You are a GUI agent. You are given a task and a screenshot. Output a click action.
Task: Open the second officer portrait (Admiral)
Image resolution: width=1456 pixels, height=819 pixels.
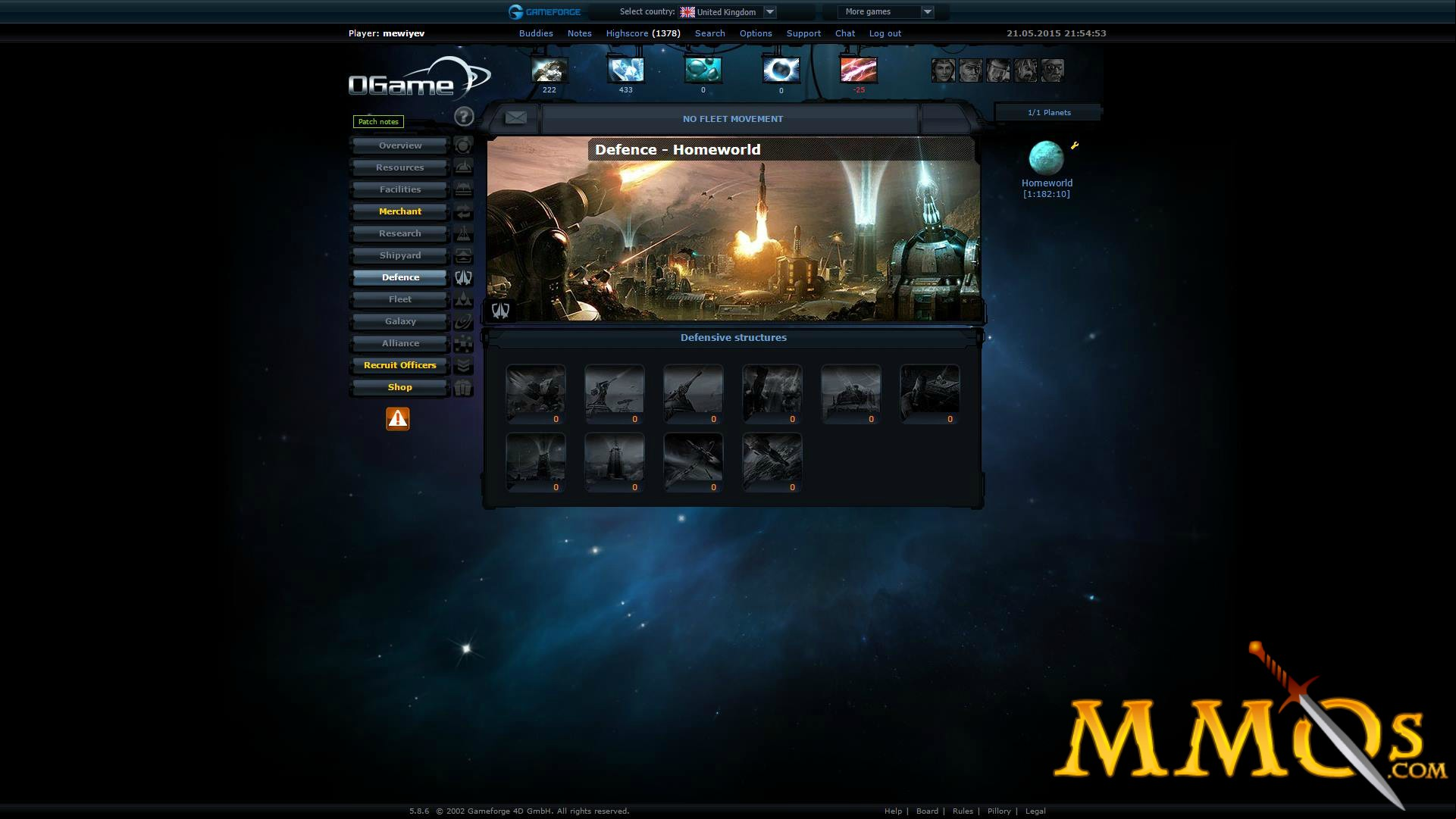[971, 70]
